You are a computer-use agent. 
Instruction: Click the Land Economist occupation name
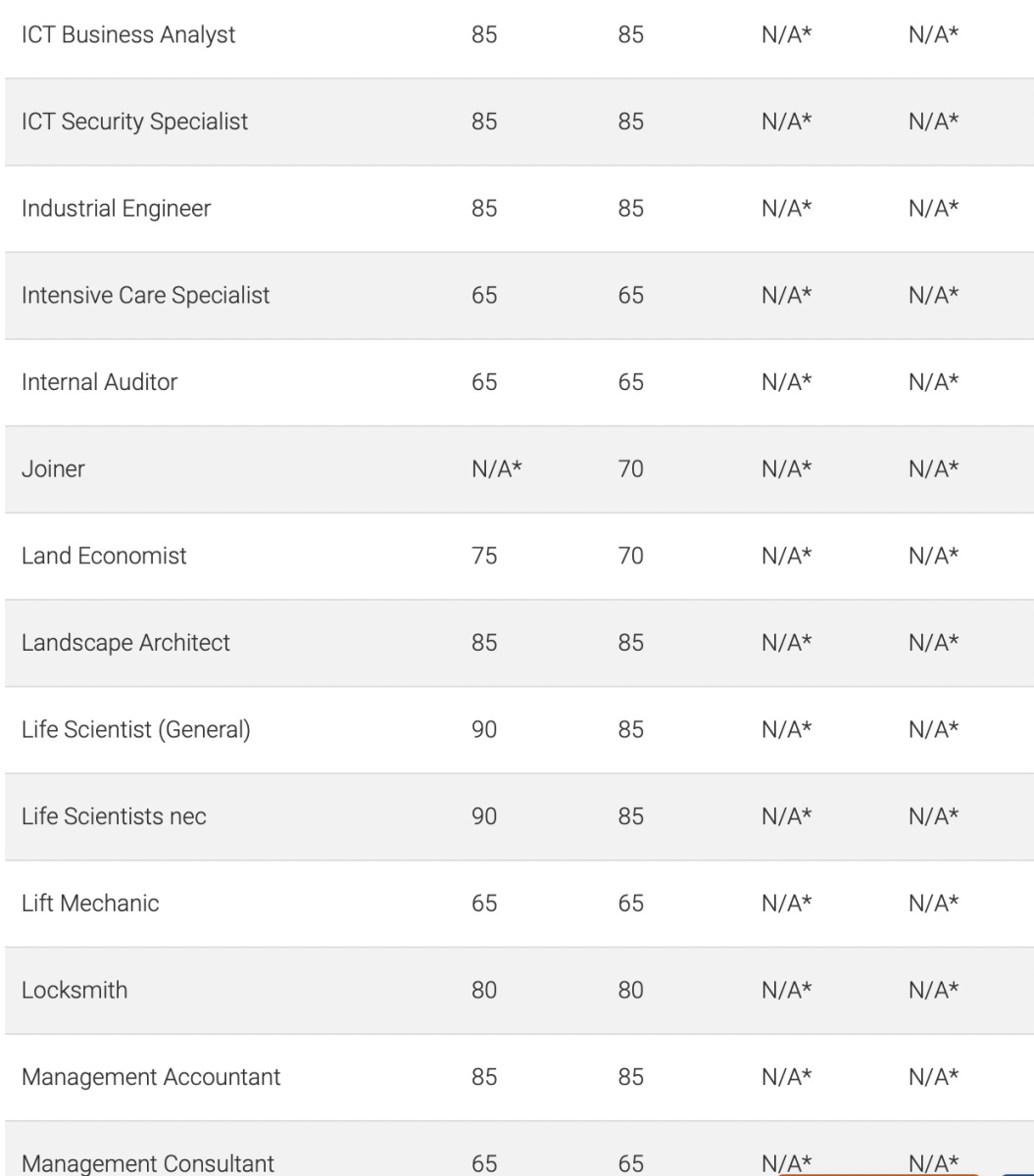tap(104, 556)
